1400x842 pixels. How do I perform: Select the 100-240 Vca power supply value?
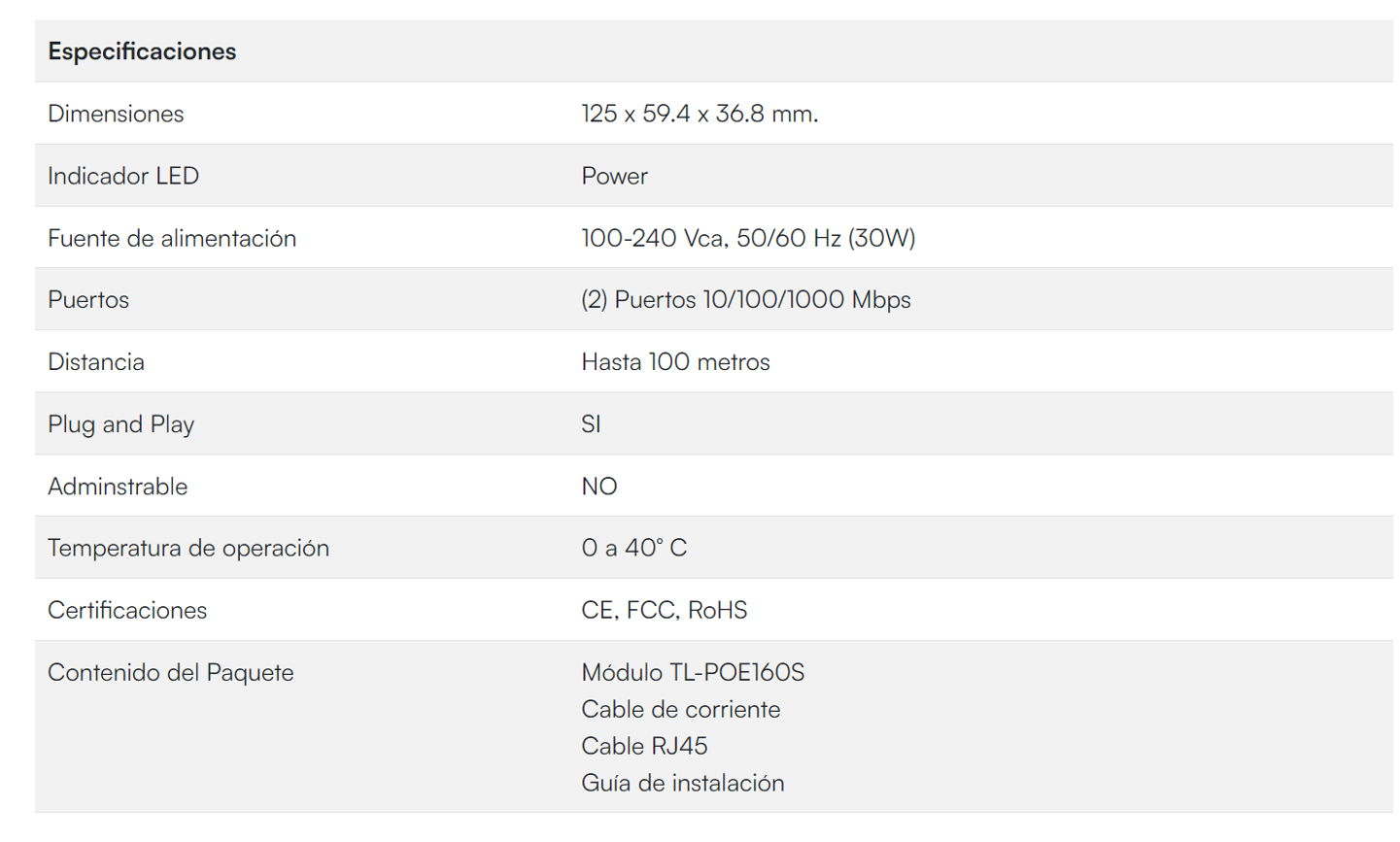coord(748,238)
